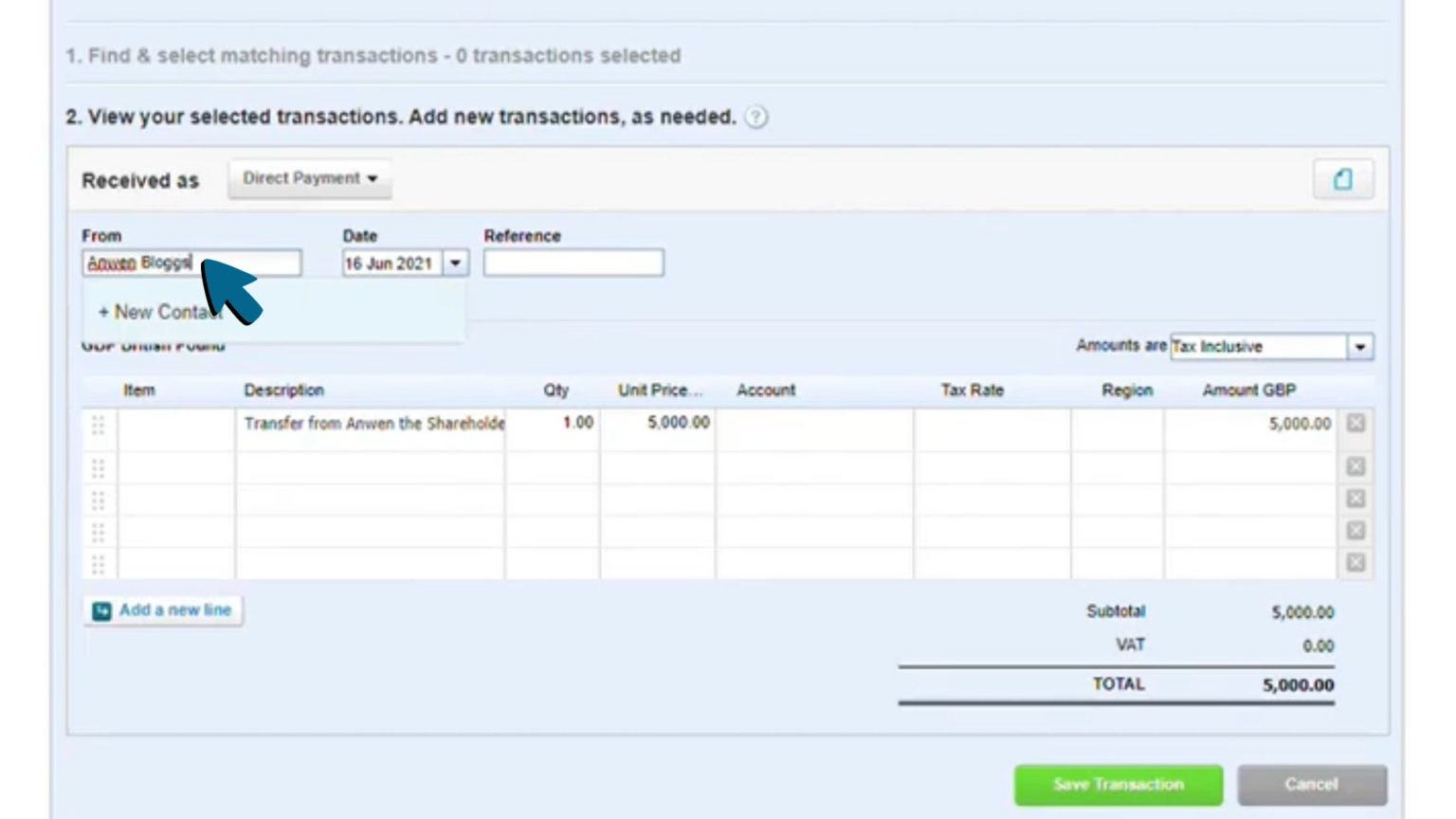Expand Find & select matching transactions section
Screen dimensions: 1456x819
[372, 55]
